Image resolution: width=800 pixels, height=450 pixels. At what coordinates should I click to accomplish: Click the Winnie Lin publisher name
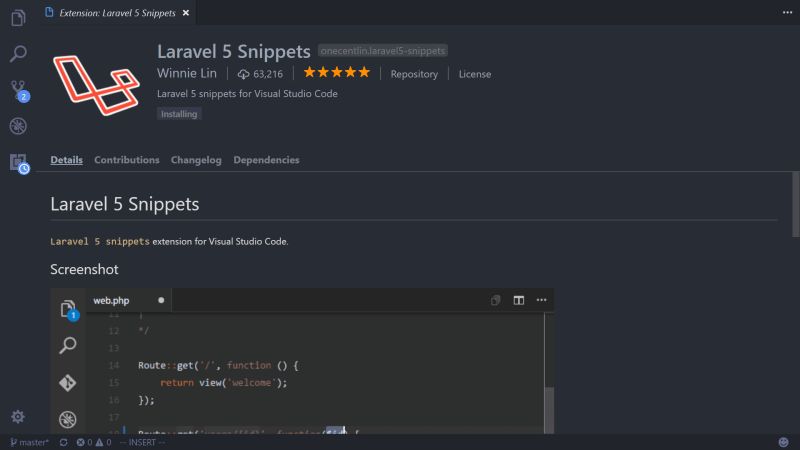tap(187, 73)
